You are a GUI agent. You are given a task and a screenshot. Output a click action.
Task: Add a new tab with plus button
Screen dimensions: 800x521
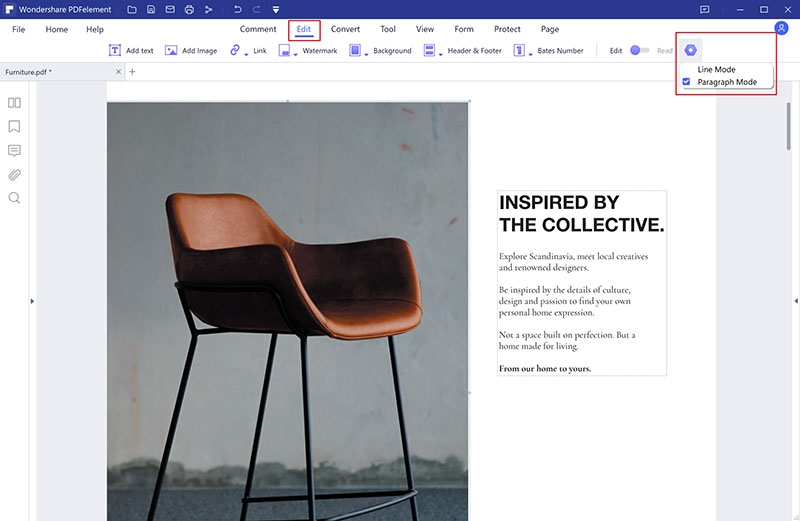(x=132, y=72)
